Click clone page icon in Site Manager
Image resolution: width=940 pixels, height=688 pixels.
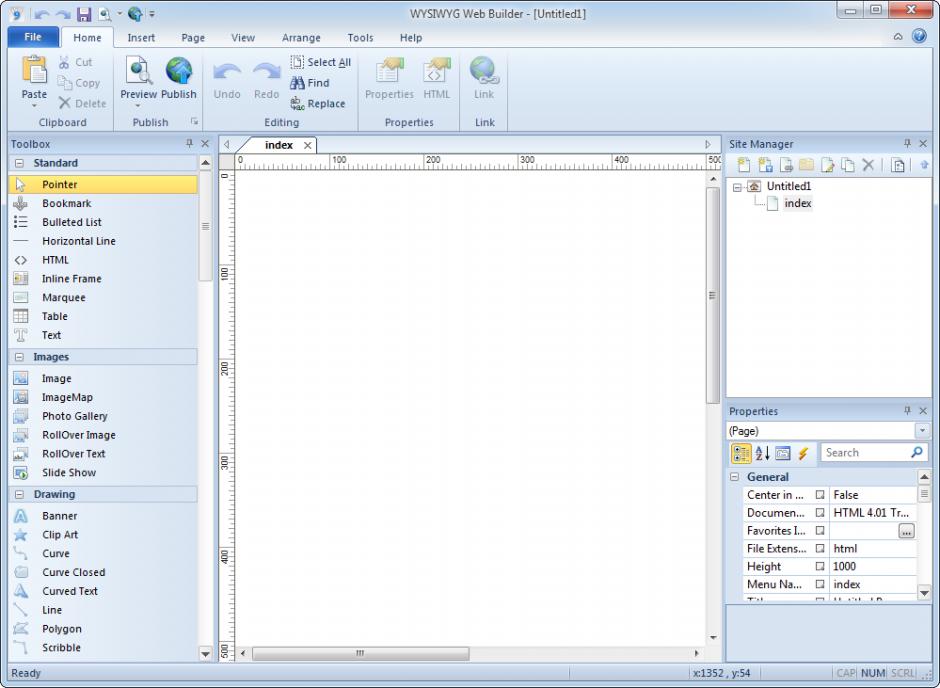click(x=848, y=165)
